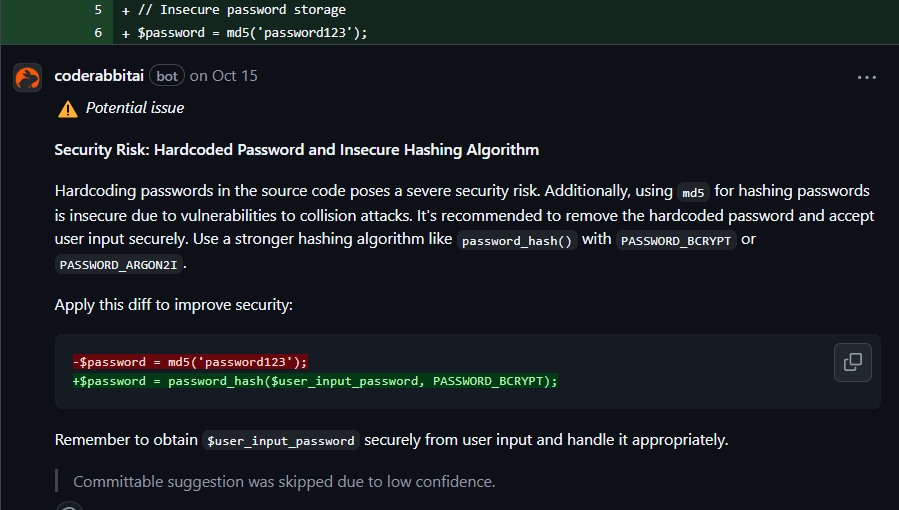Click the Security Risk heading text
The image size is (899, 510).
coord(296,150)
